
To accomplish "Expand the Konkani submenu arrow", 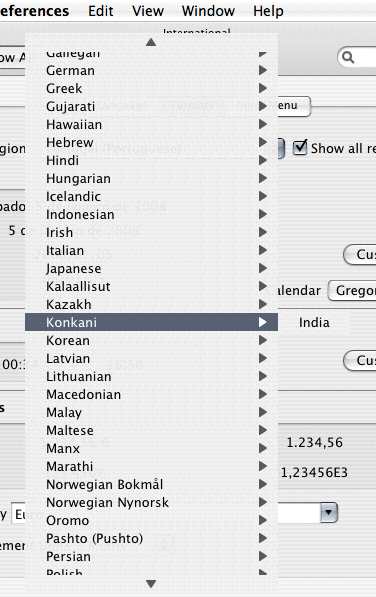I will (x=263, y=322).
